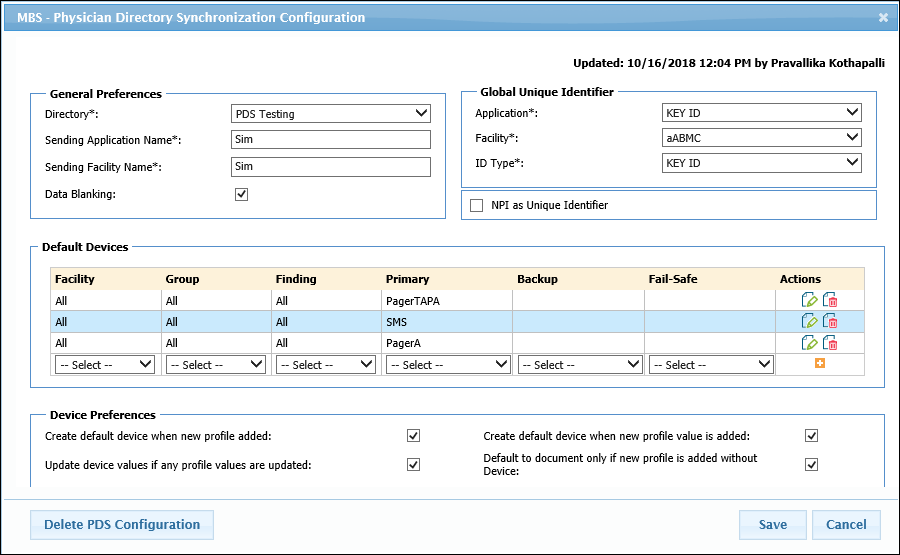Screen dimensions: 900x555
Task: Save the synchronization configuration
Action: point(773,525)
